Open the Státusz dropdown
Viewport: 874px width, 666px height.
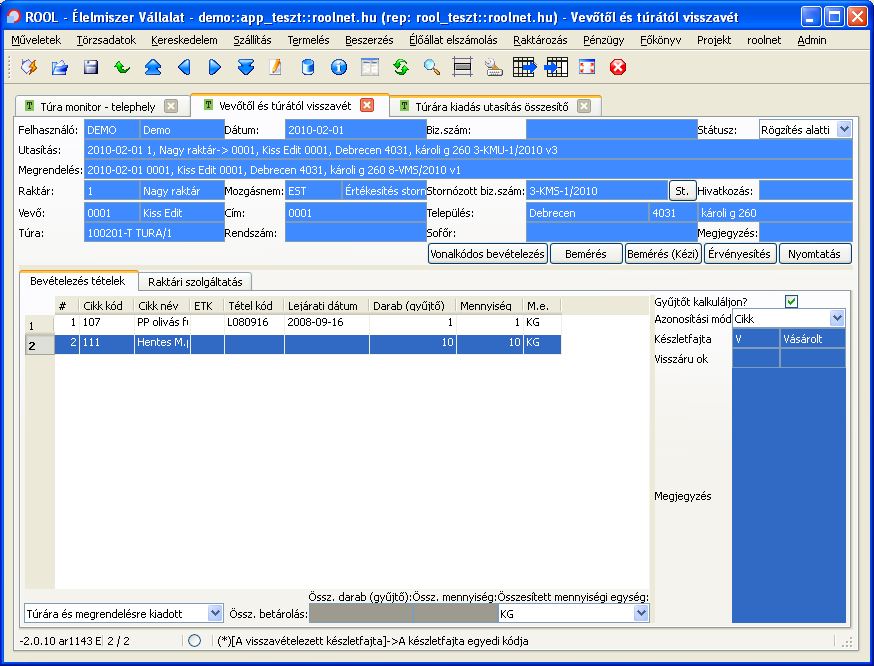pos(844,130)
